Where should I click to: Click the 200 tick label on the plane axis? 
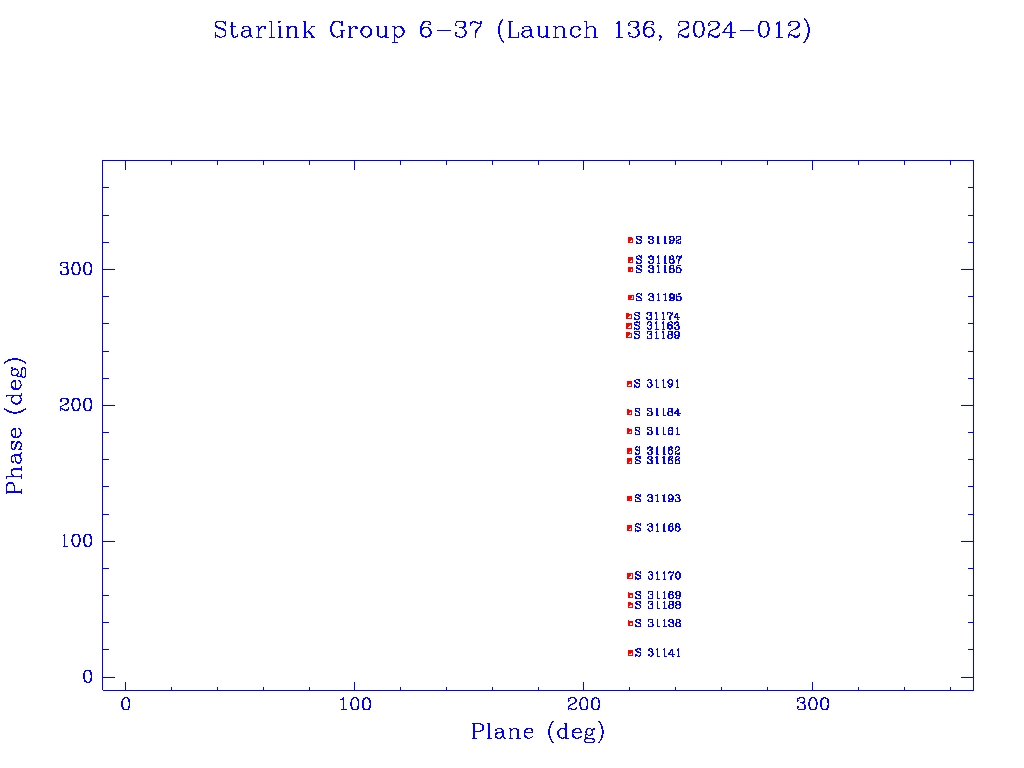click(x=584, y=704)
